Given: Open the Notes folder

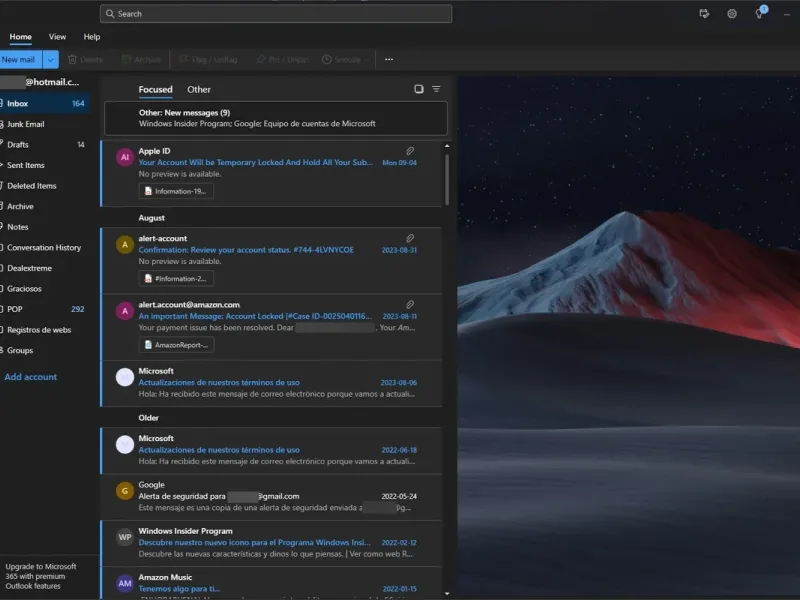Looking at the screenshot, I should pyautogui.click(x=44, y=227).
